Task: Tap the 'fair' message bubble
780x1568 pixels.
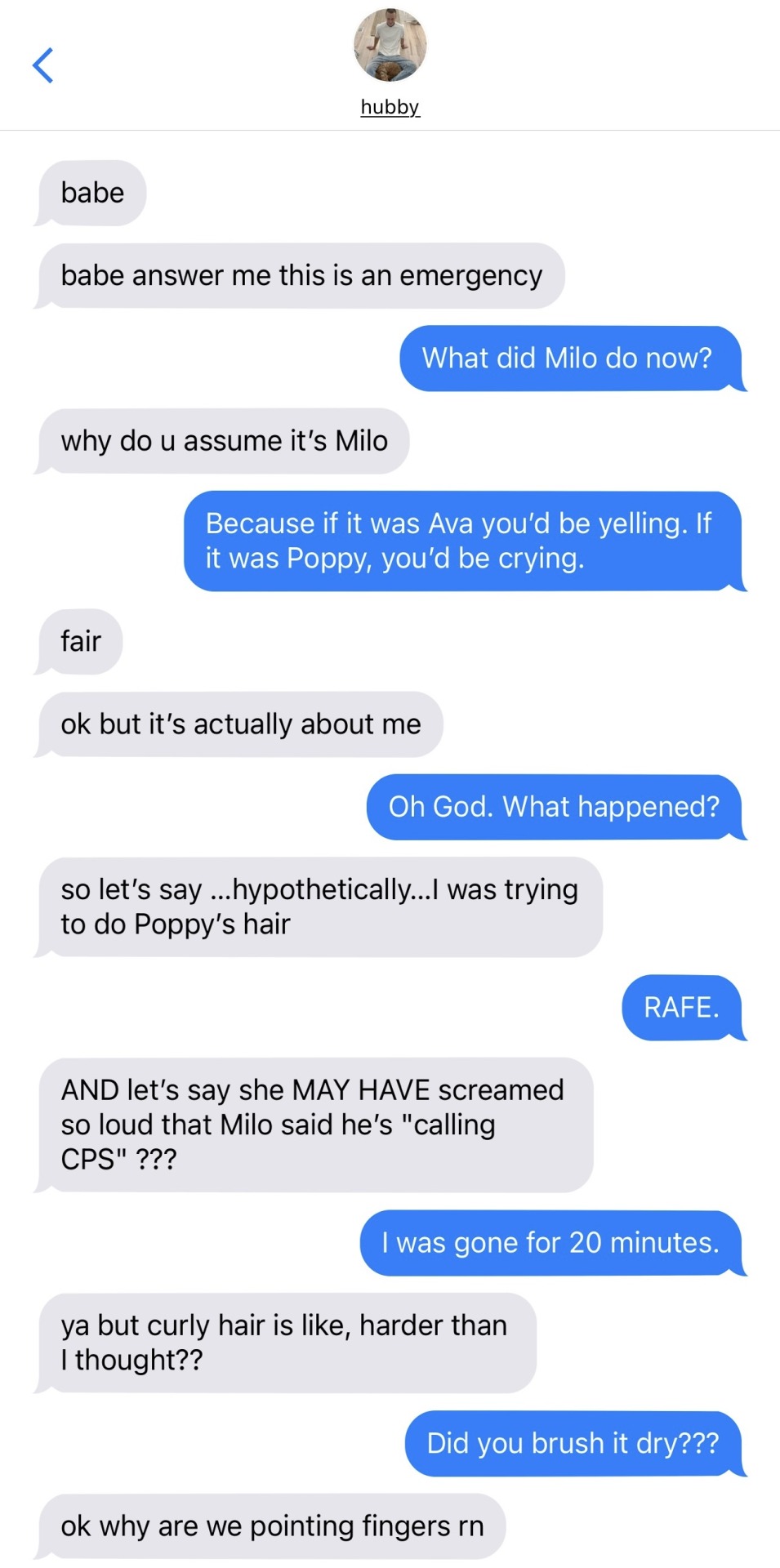Action: pyautogui.click(x=80, y=642)
